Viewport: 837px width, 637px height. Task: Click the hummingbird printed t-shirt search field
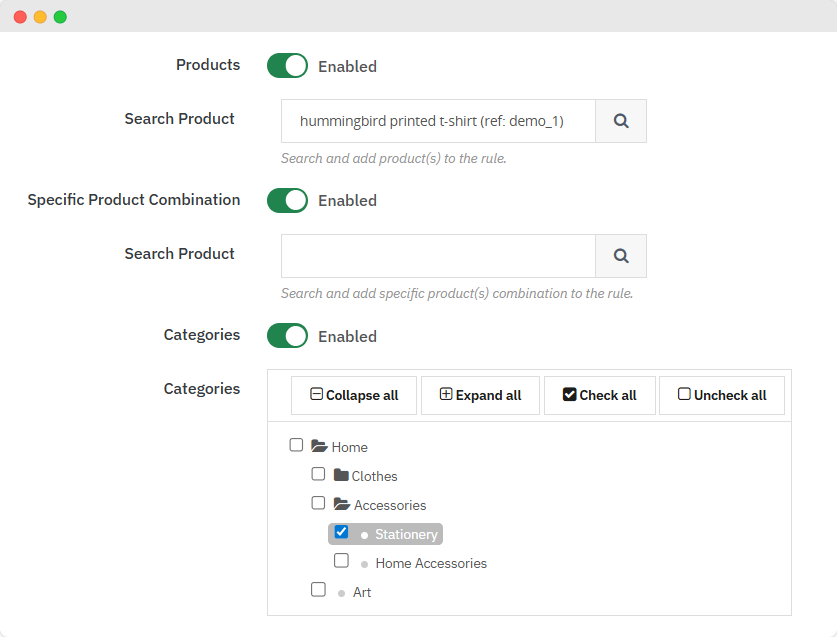pos(438,121)
